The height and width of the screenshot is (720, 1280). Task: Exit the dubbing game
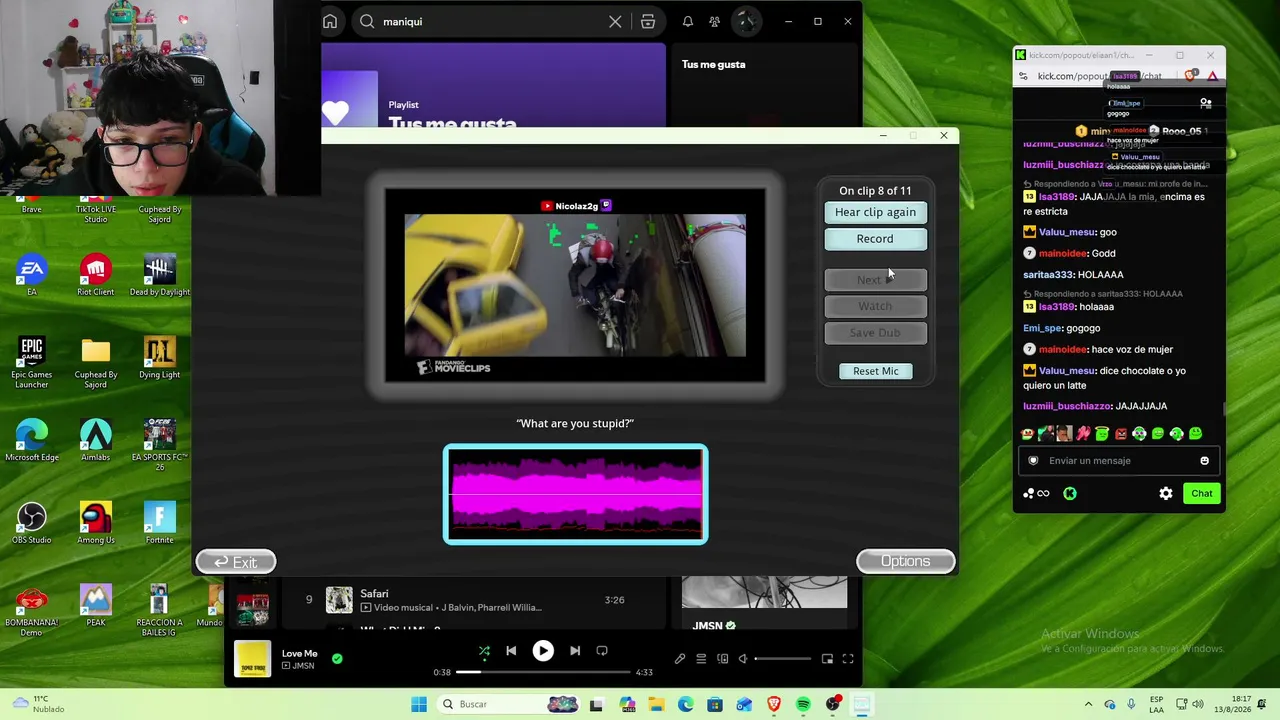236,562
